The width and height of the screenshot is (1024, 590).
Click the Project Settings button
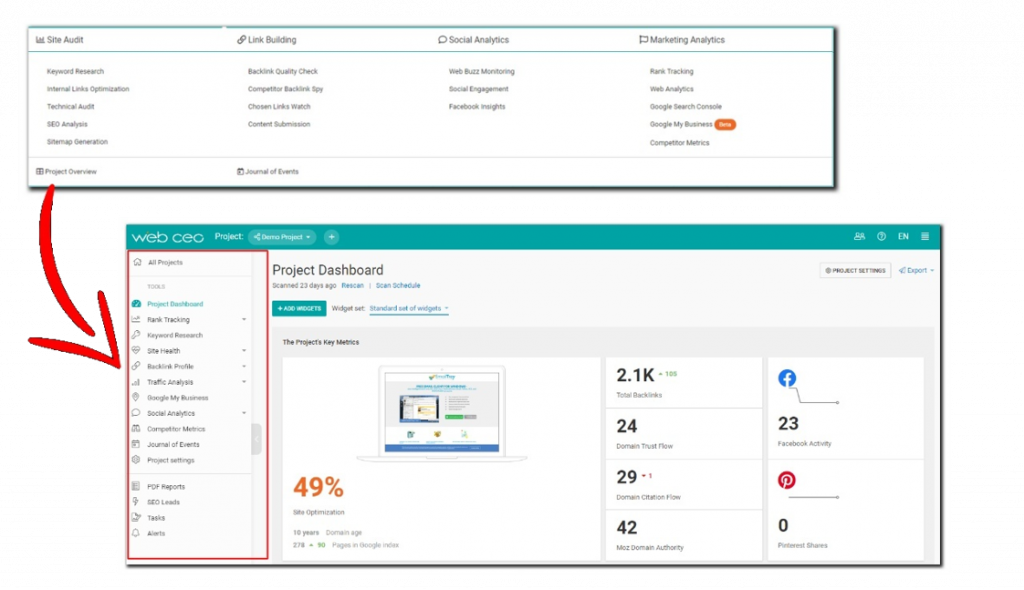856,270
